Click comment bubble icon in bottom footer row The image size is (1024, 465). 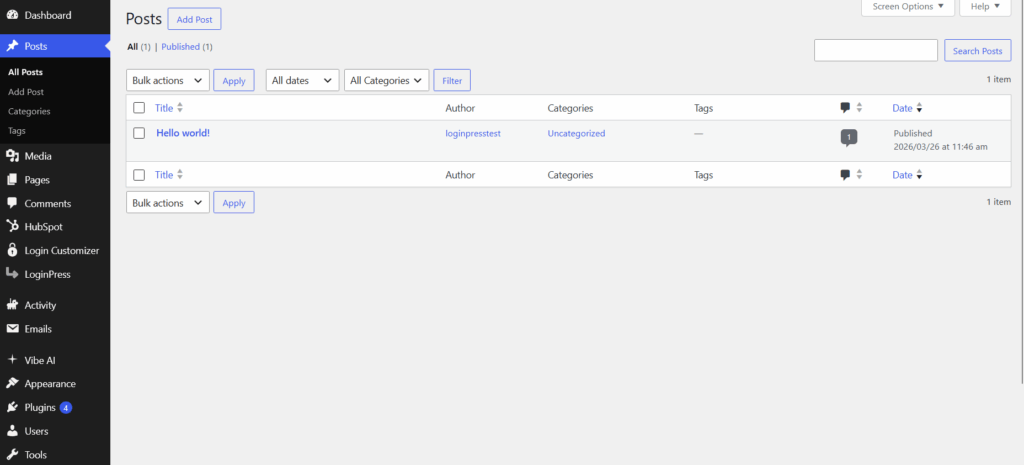(845, 174)
